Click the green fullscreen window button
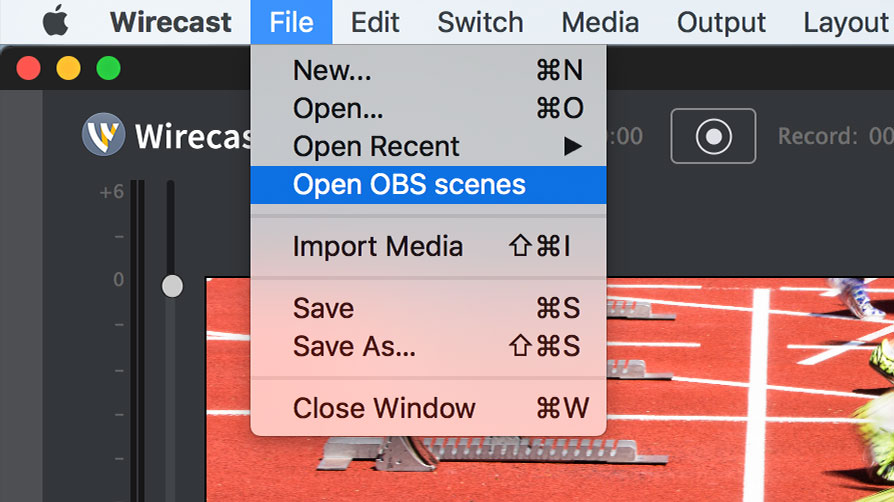 click(108, 68)
